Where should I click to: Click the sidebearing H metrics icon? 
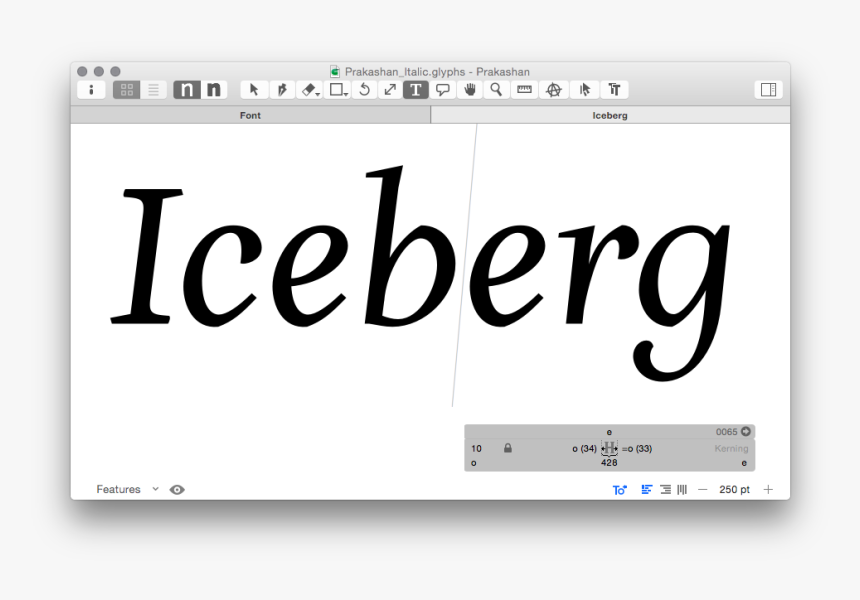[609, 448]
